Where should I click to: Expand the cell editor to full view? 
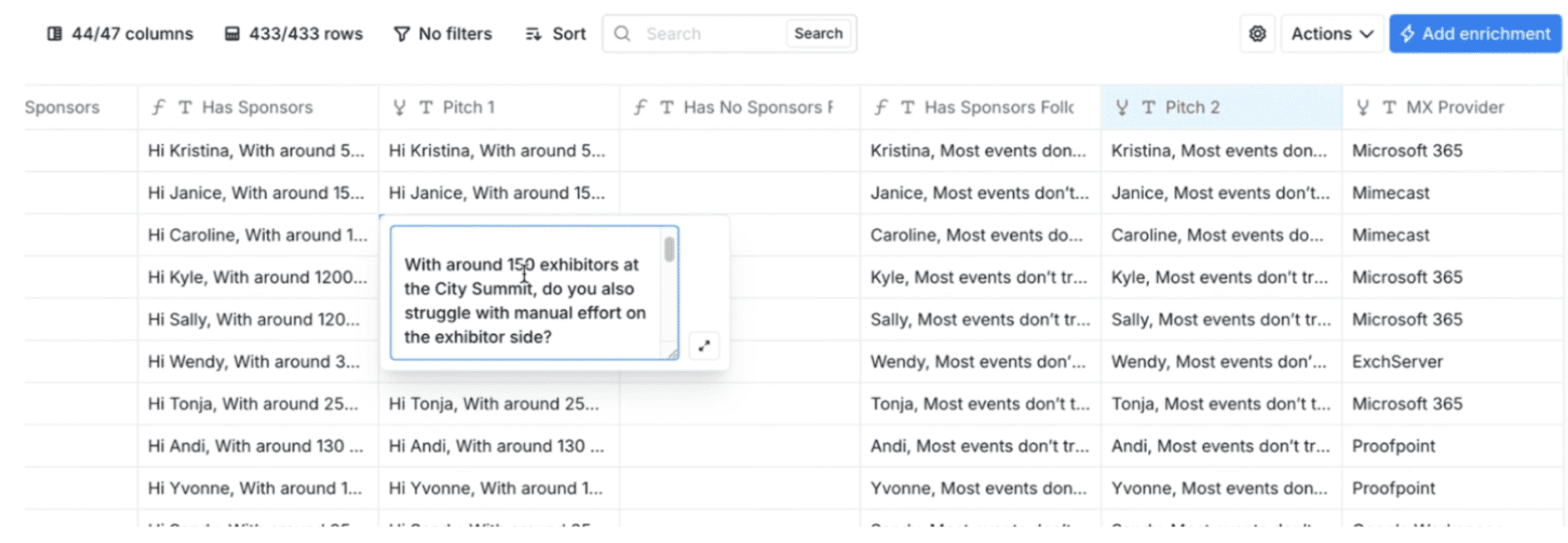(704, 345)
